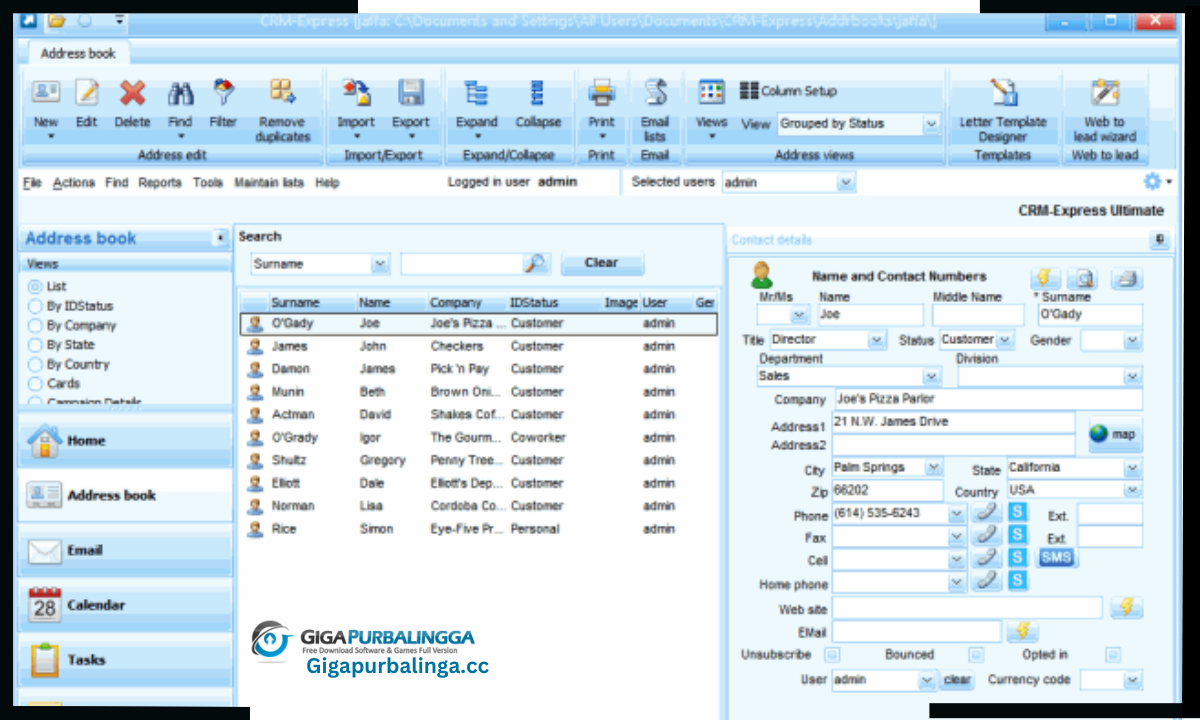Screen dimensions: 1200x720
Task: Click the search magnifier icon
Action: coord(536,264)
